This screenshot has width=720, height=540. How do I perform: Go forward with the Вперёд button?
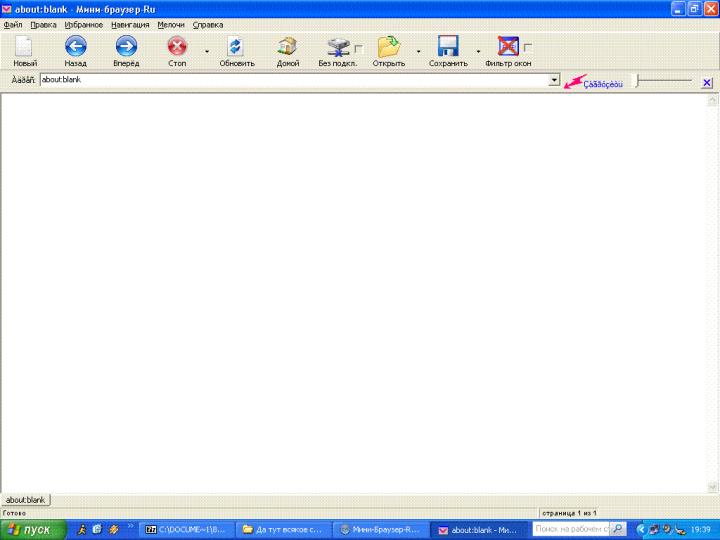pyautogui.click(x=126, y=46)
